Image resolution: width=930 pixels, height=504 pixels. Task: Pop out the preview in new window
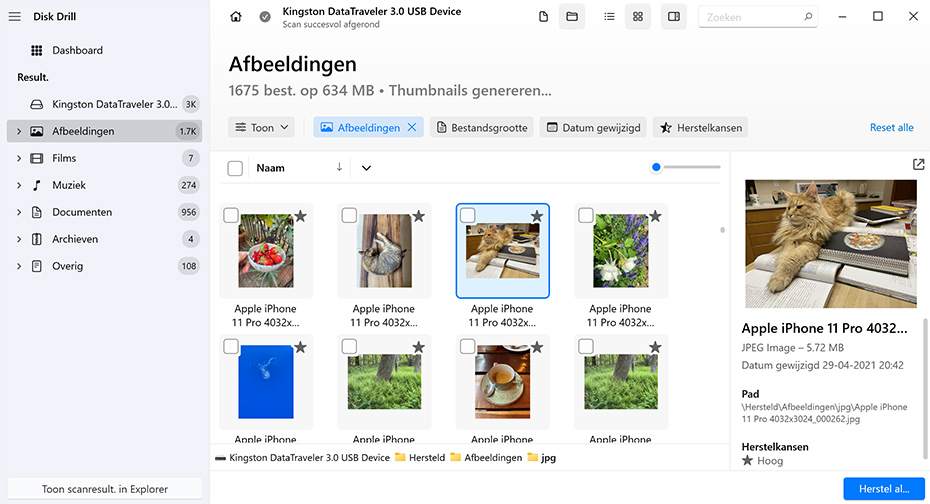coord(919,164)
